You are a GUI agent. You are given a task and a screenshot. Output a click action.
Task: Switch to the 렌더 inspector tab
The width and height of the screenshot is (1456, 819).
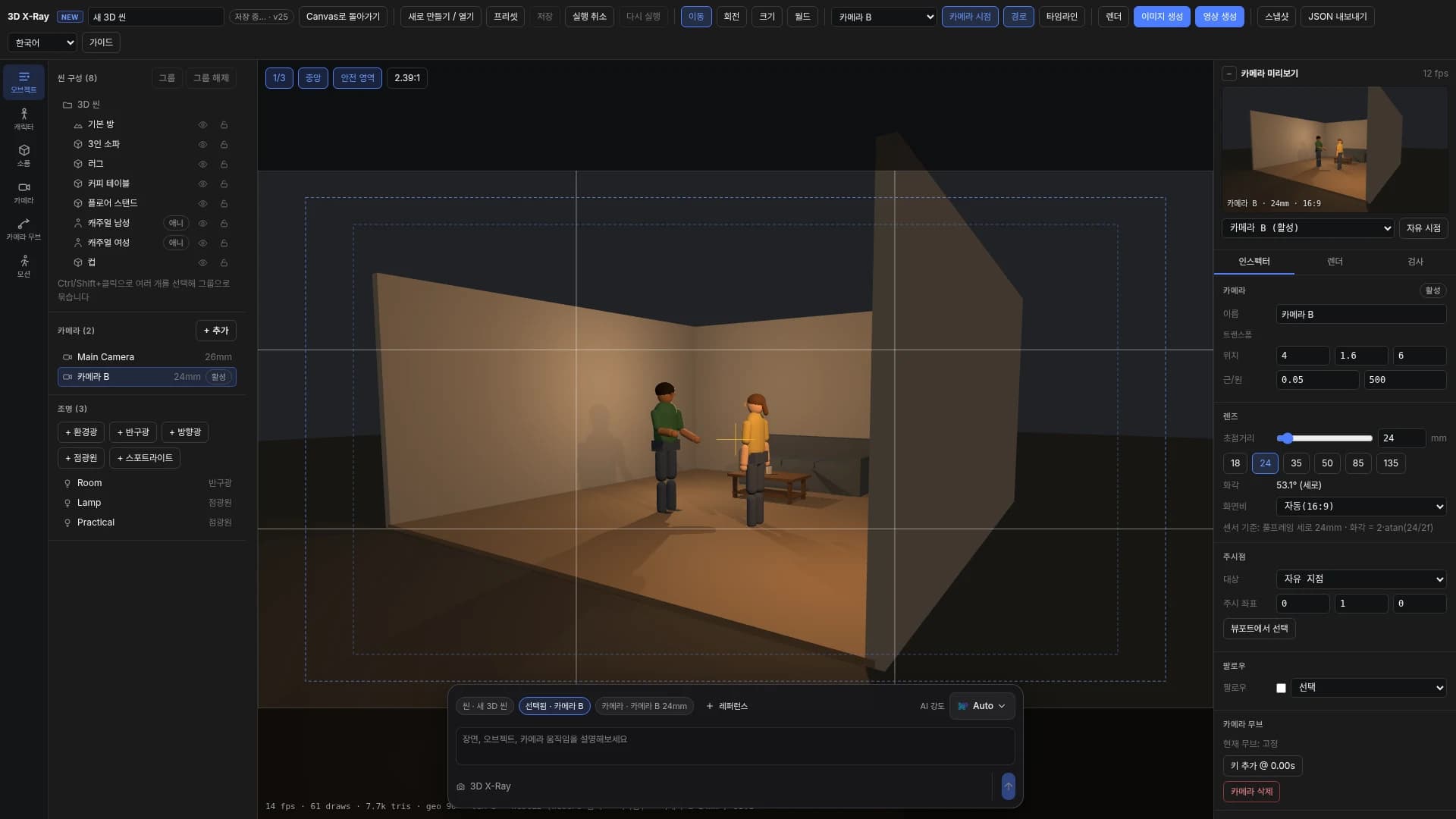point(1334,262)
